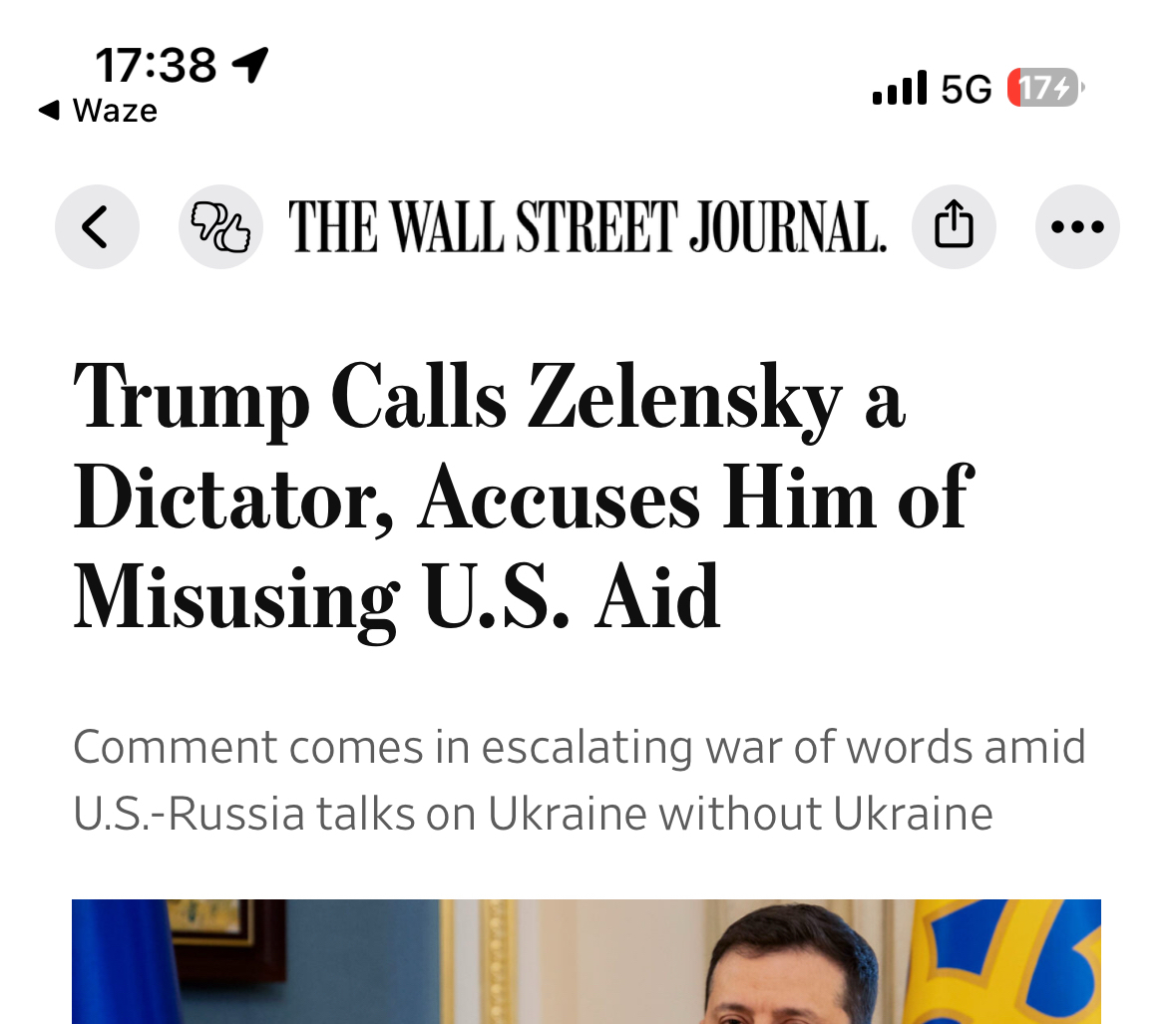The width and height of the screenshot is (1176, 1024).
Task: Open the three-dot more options menu
Action: pos(1077,226)
